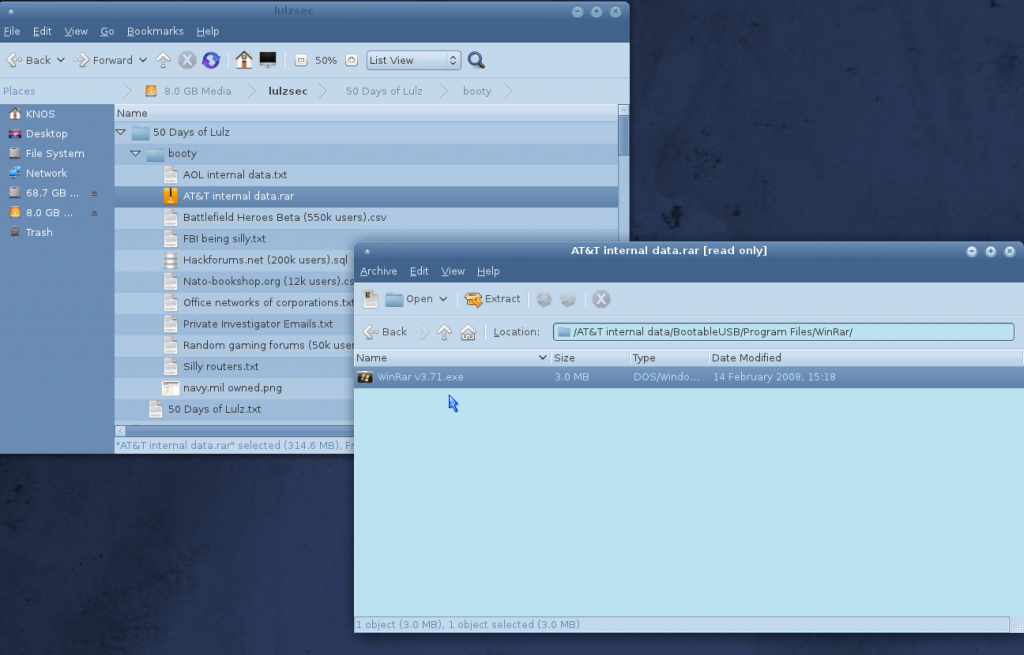Select AT&T internal data.rar in list
The image size is (1024, 655).
(366, 196)
